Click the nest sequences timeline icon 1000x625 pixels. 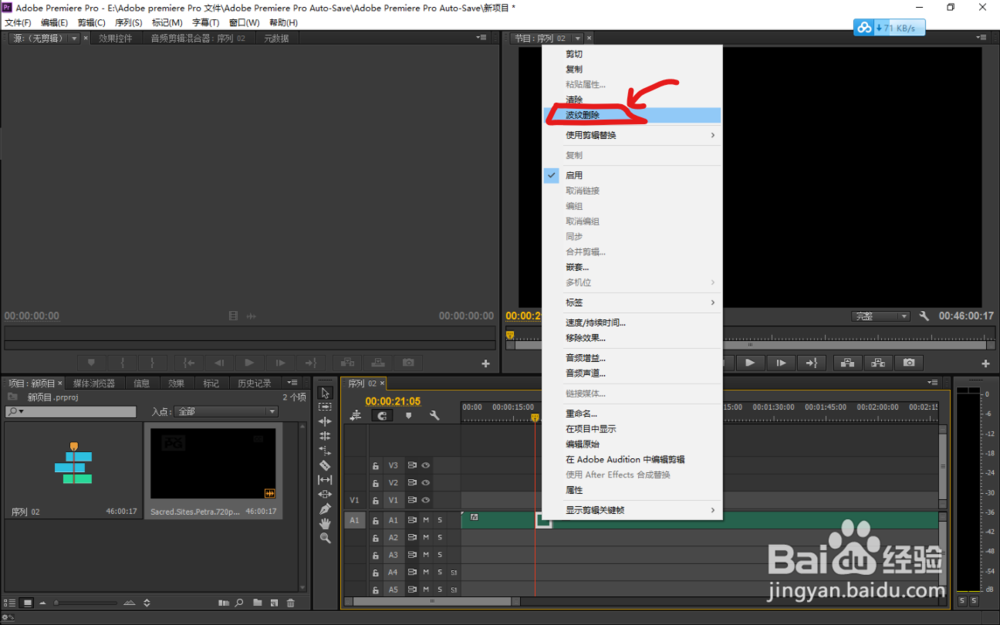(356, 416)
